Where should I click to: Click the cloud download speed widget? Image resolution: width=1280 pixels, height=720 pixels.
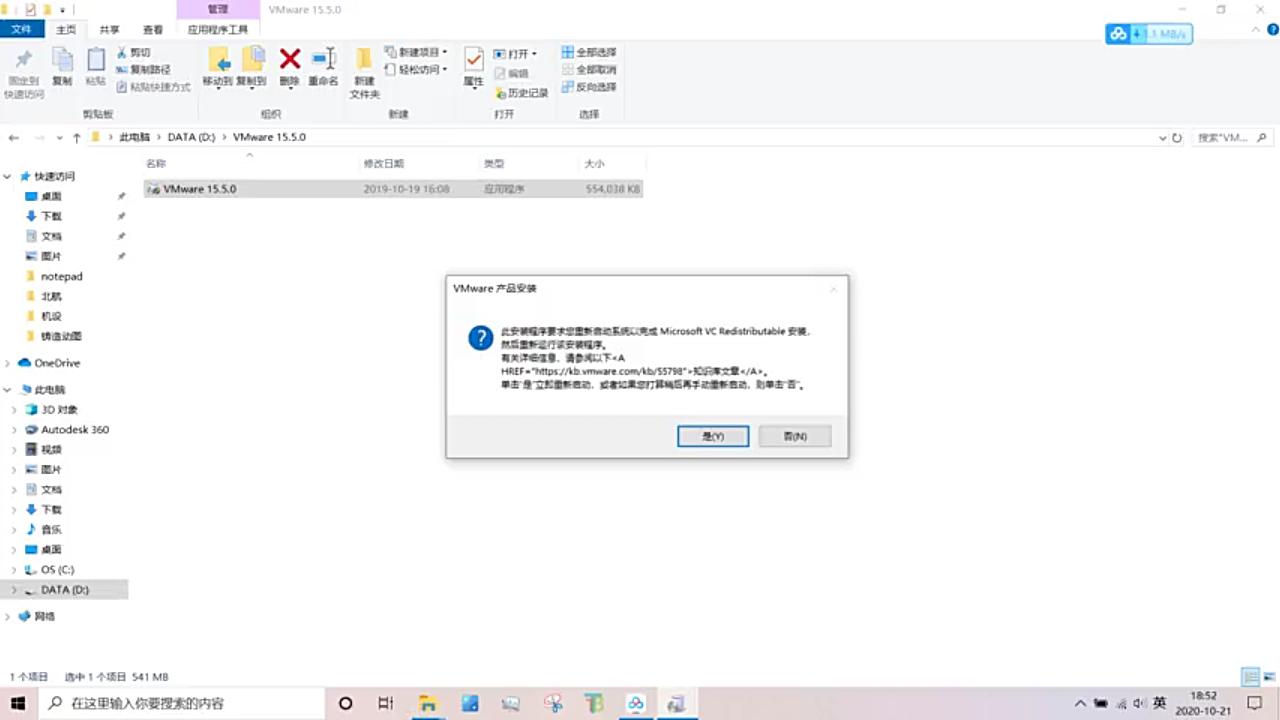coord(1149,34)
